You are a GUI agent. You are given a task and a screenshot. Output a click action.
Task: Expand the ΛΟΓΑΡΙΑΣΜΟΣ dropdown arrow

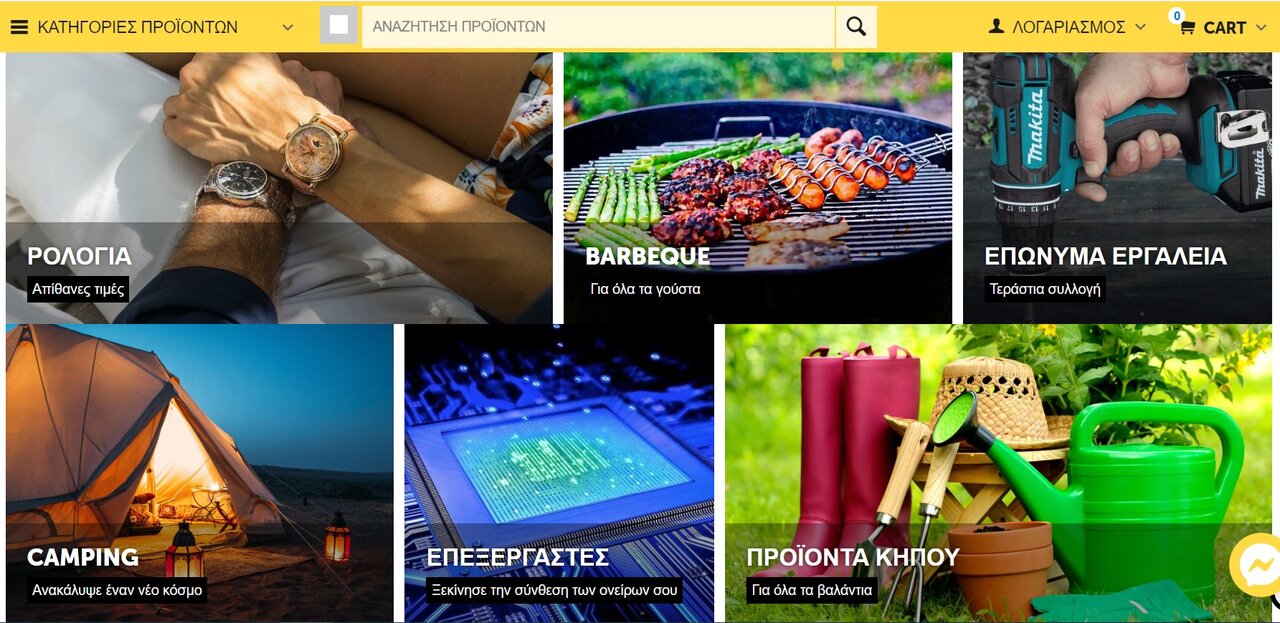click(x=1140, y=27)
